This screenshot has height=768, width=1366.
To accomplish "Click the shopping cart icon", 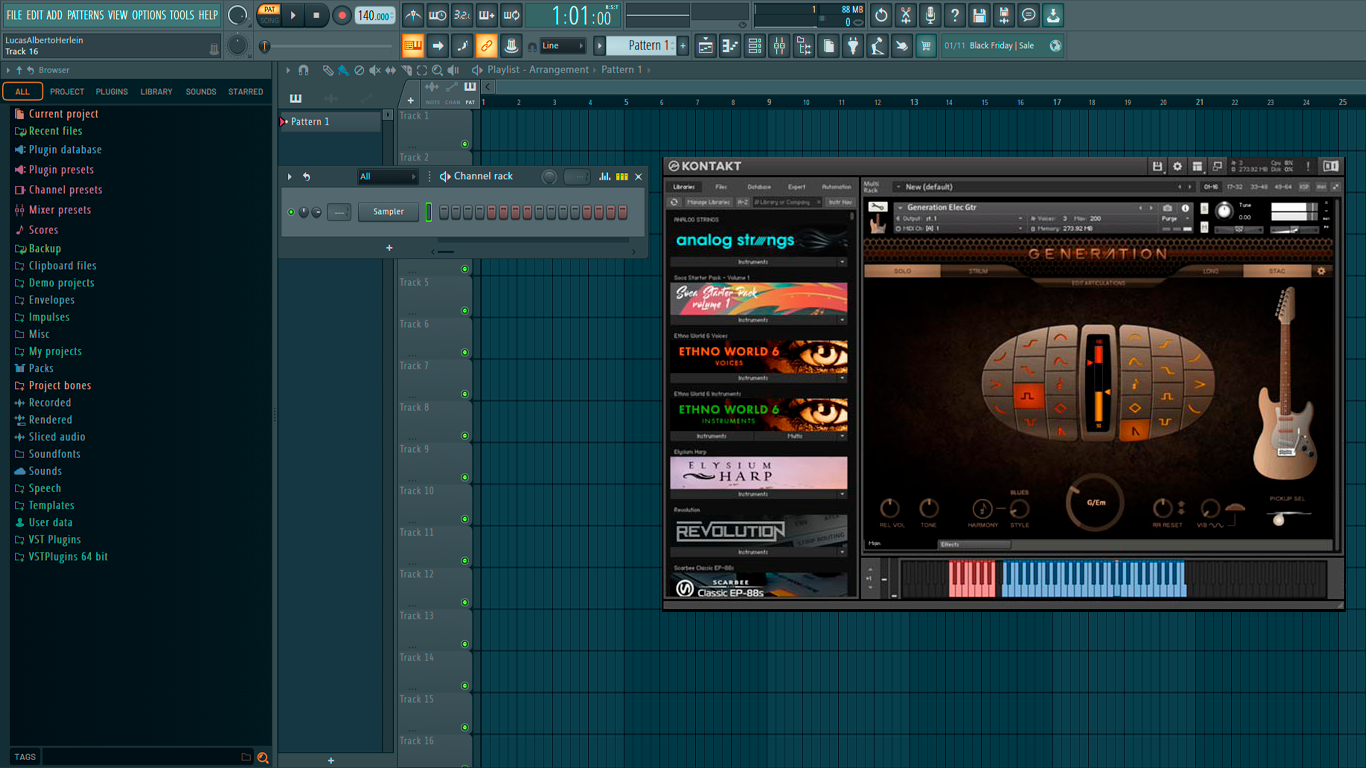I will point(926,46).
